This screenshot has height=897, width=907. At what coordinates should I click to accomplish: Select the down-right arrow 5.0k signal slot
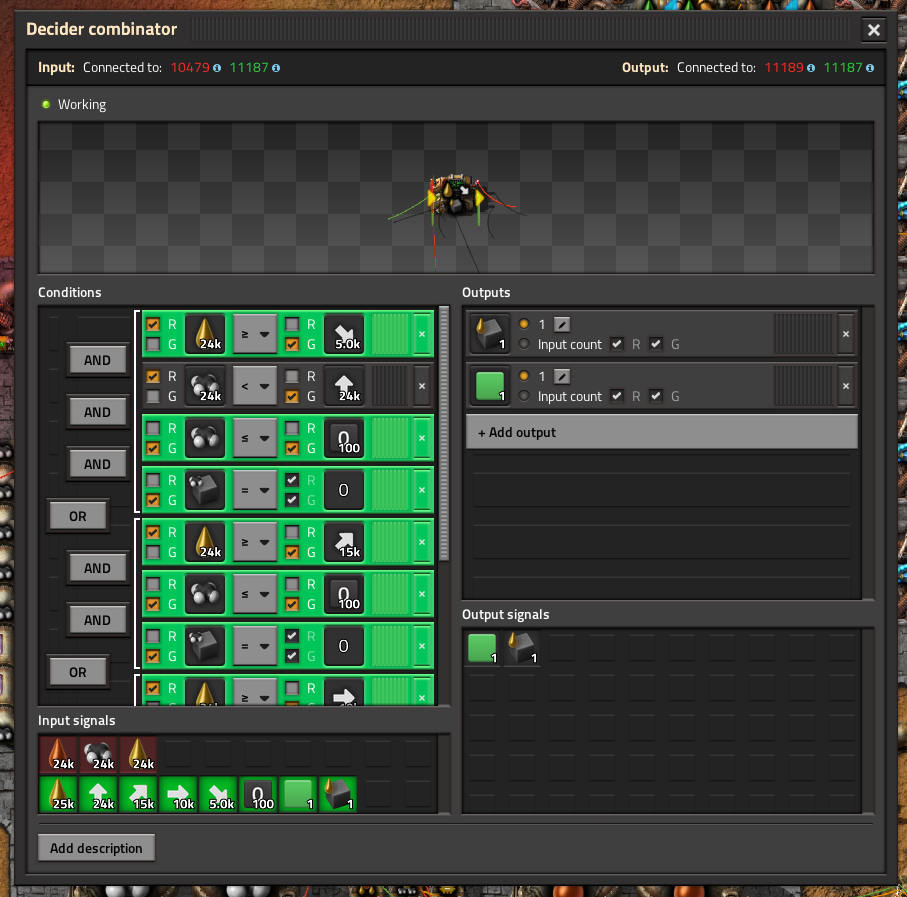[x=343, y=334]
